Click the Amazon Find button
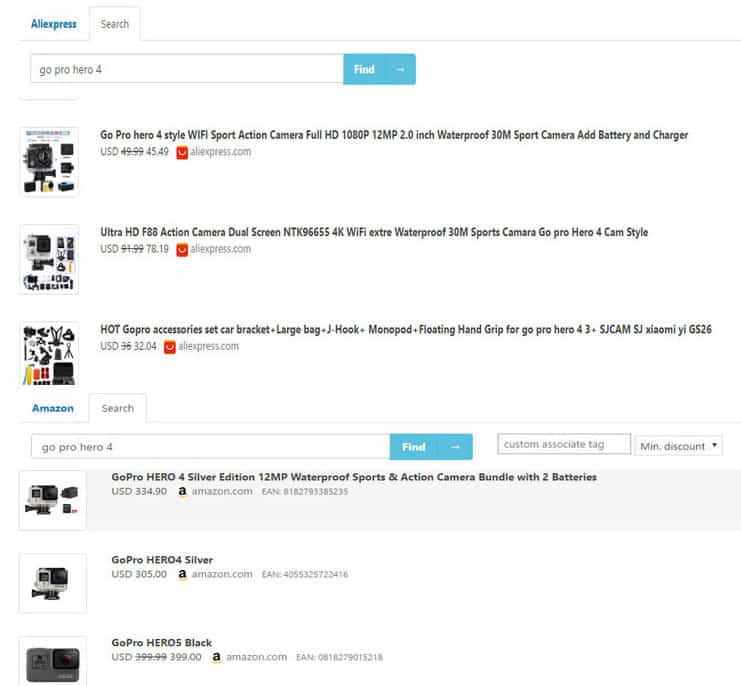Viewport: 741px width, 686px height. 431,446
